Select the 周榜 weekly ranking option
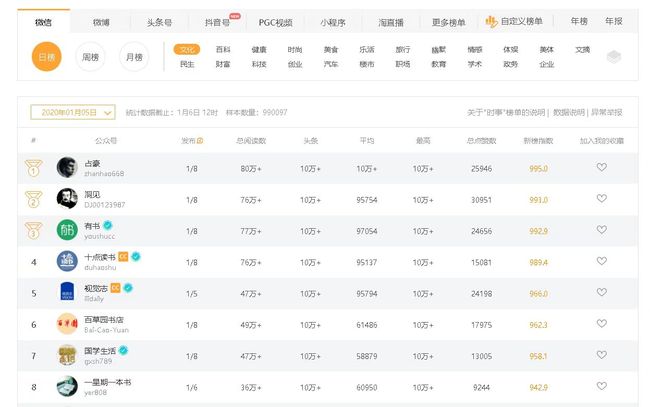 point(90,56)
